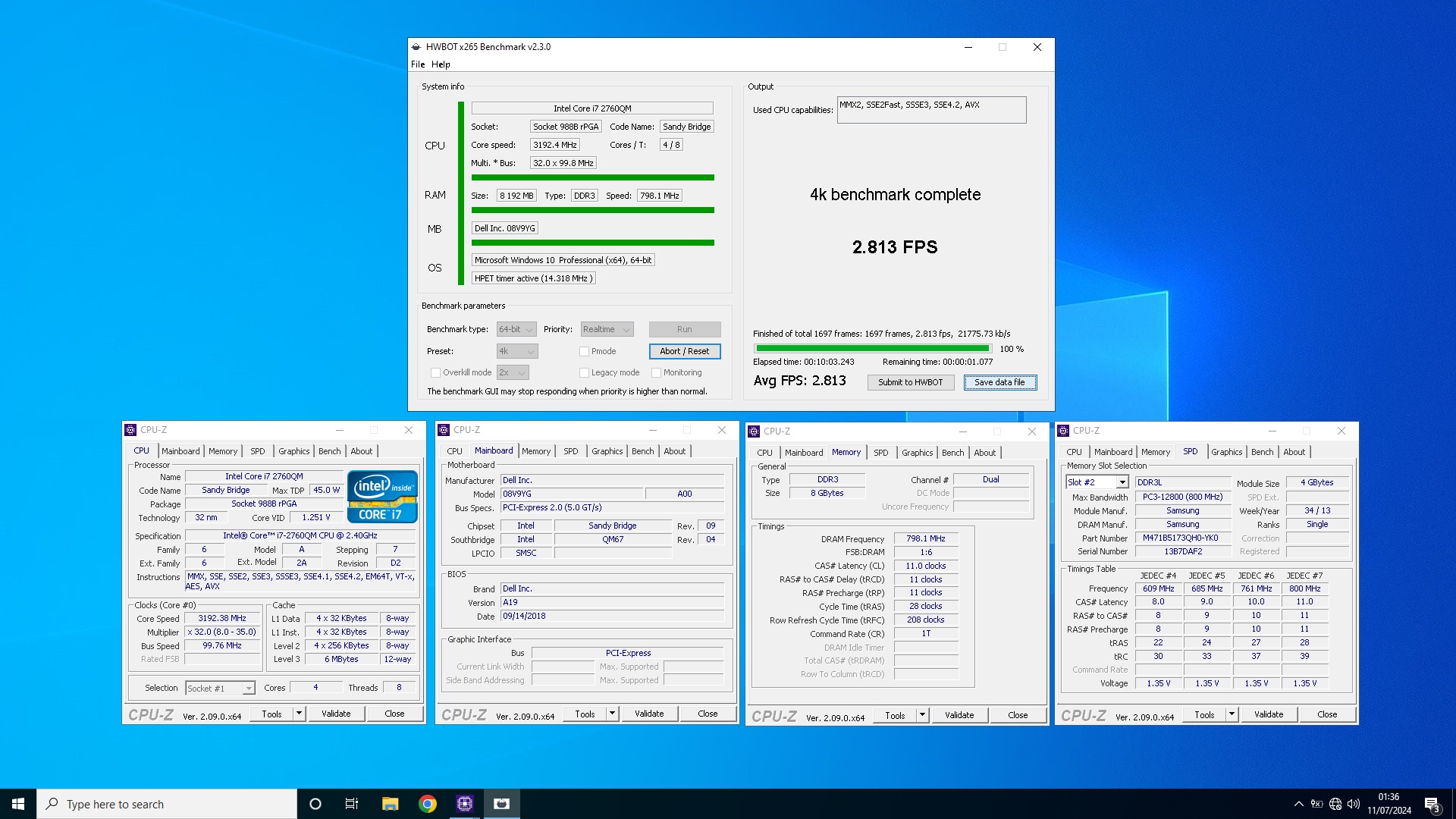Click the BIOS Date value 09/14/2018
1456x819 pixels.
tap(611, 617)
